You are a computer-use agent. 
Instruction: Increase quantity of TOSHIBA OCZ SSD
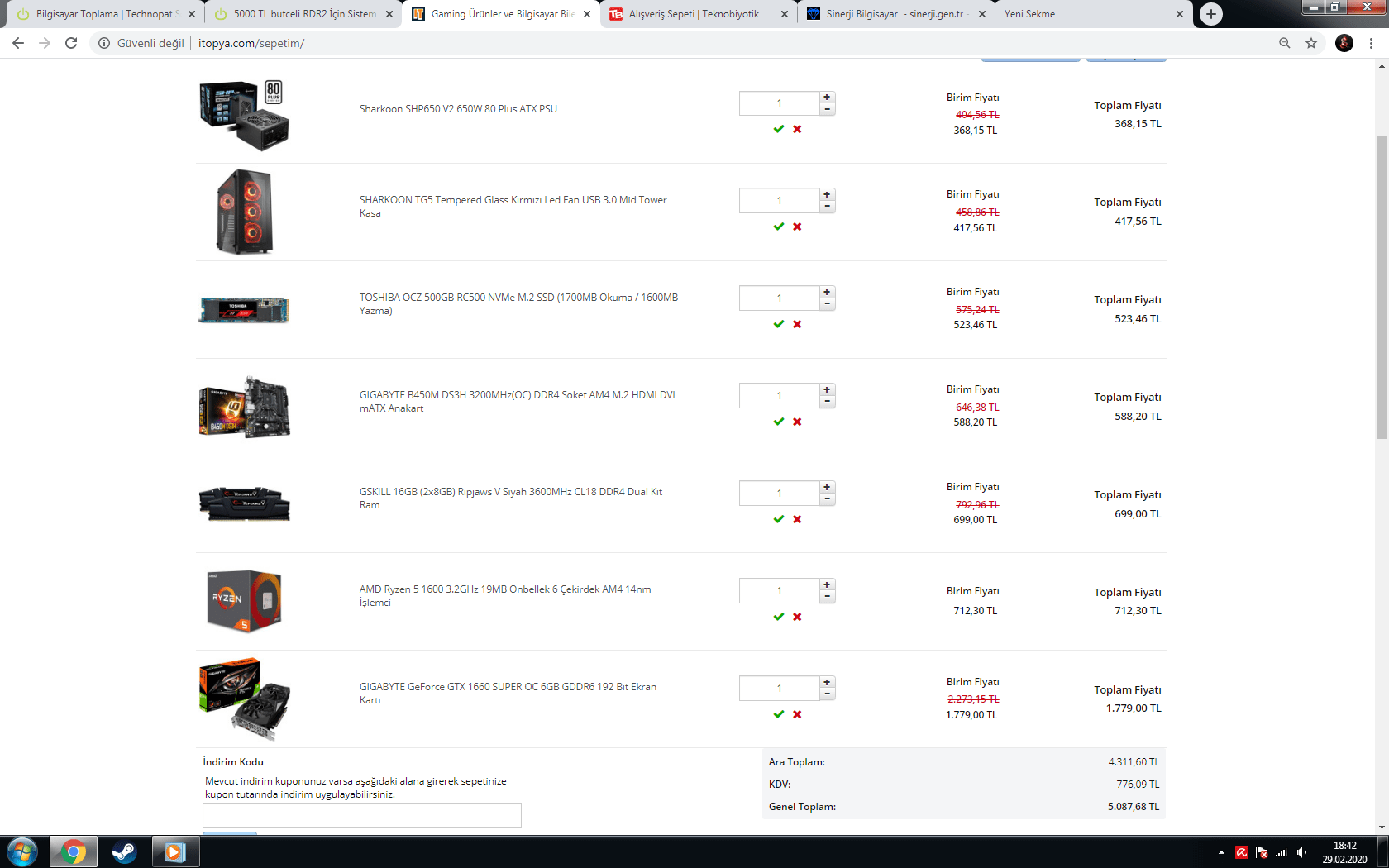(827, 292)
